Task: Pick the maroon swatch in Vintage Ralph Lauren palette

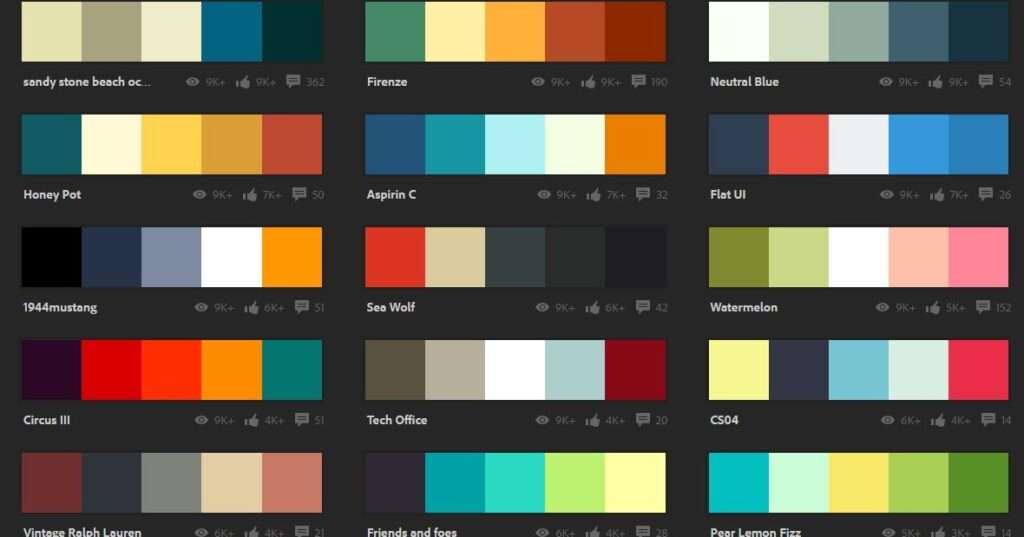Action: [x=52, y=483]
